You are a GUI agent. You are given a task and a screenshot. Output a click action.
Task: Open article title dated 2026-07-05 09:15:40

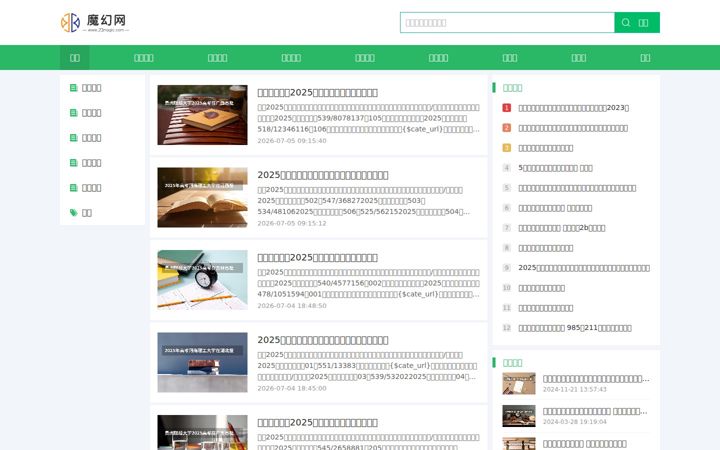coord(317,93)
